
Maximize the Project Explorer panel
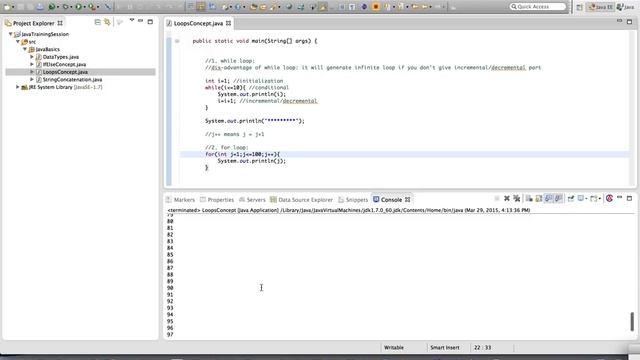pyautogui.click(x=150, y=22)
